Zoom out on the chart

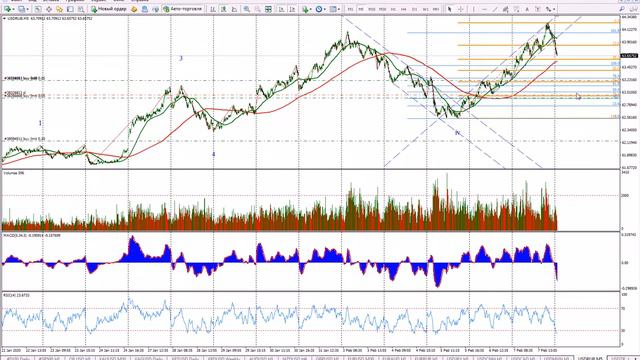258,9
